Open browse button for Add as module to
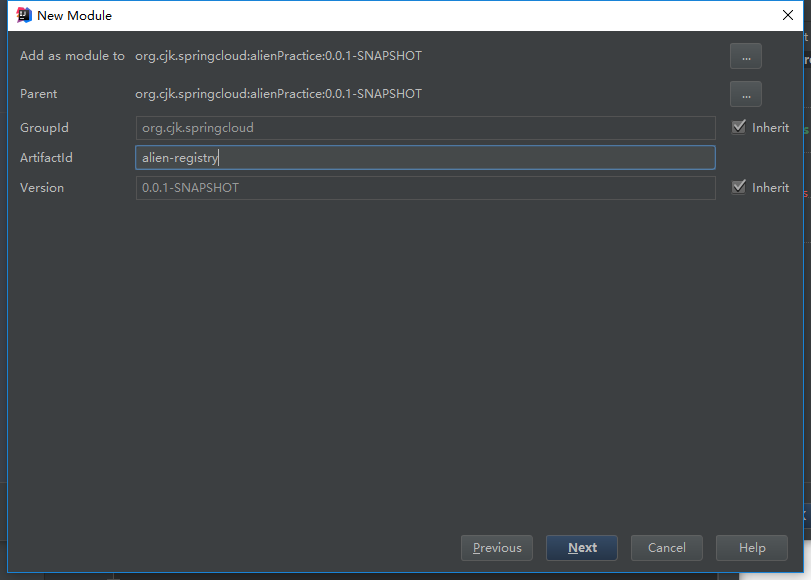This screenshot has width=811, height=580. tap(745, 56)
